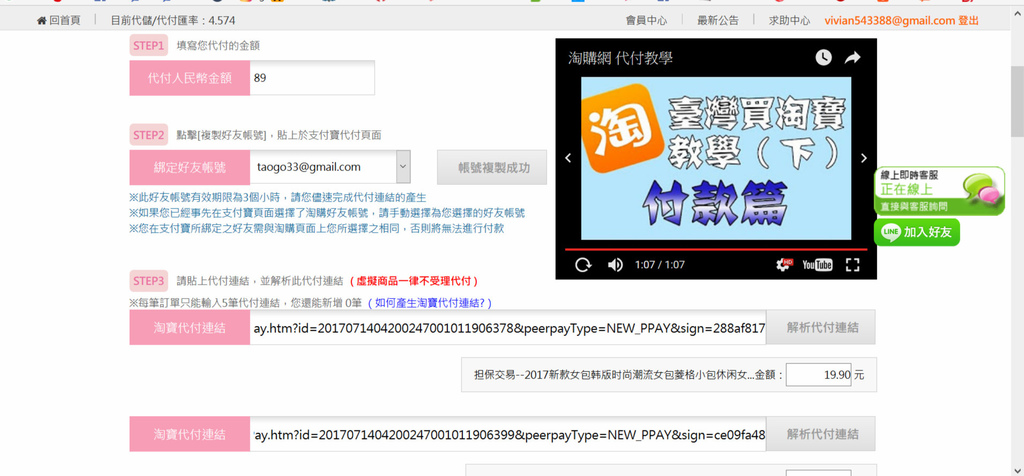
Task: Open video settings gear
Action: [783, 264]
